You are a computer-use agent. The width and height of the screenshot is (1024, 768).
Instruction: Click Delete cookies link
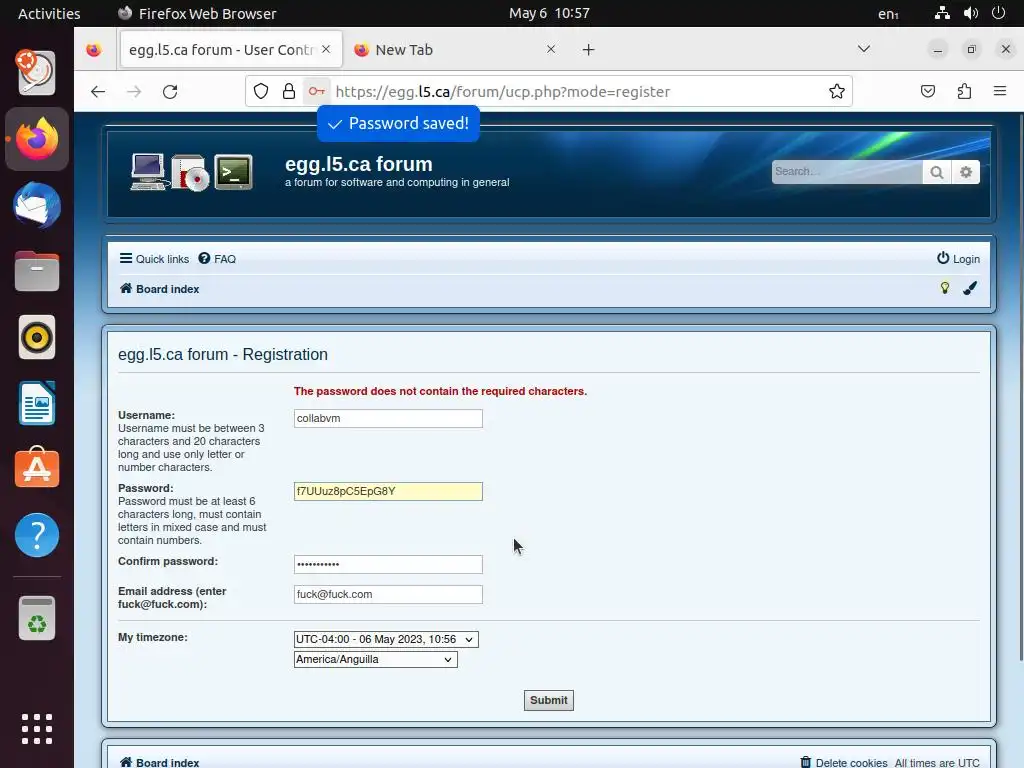[844, 762]
